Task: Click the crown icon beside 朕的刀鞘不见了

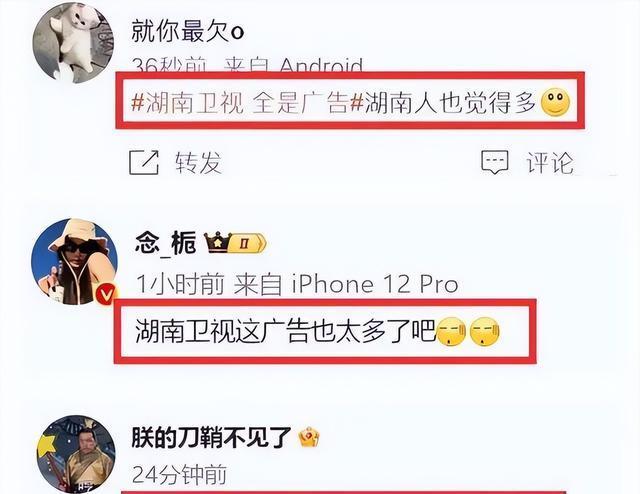Action: 309,437
